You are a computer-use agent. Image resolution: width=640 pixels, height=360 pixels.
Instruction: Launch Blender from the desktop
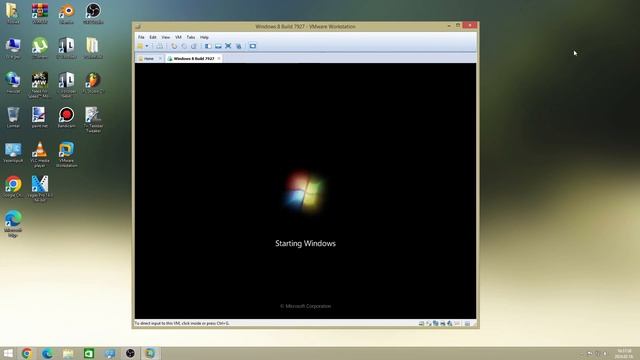click(x=66, y=13)
